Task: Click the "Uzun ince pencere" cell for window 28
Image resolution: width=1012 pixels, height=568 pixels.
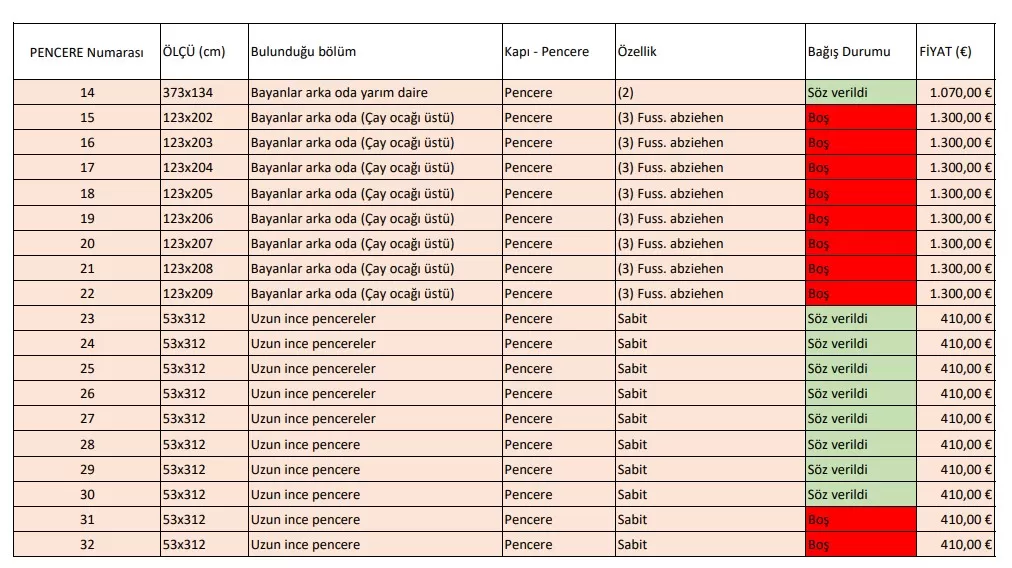Action: pos(305,445)
